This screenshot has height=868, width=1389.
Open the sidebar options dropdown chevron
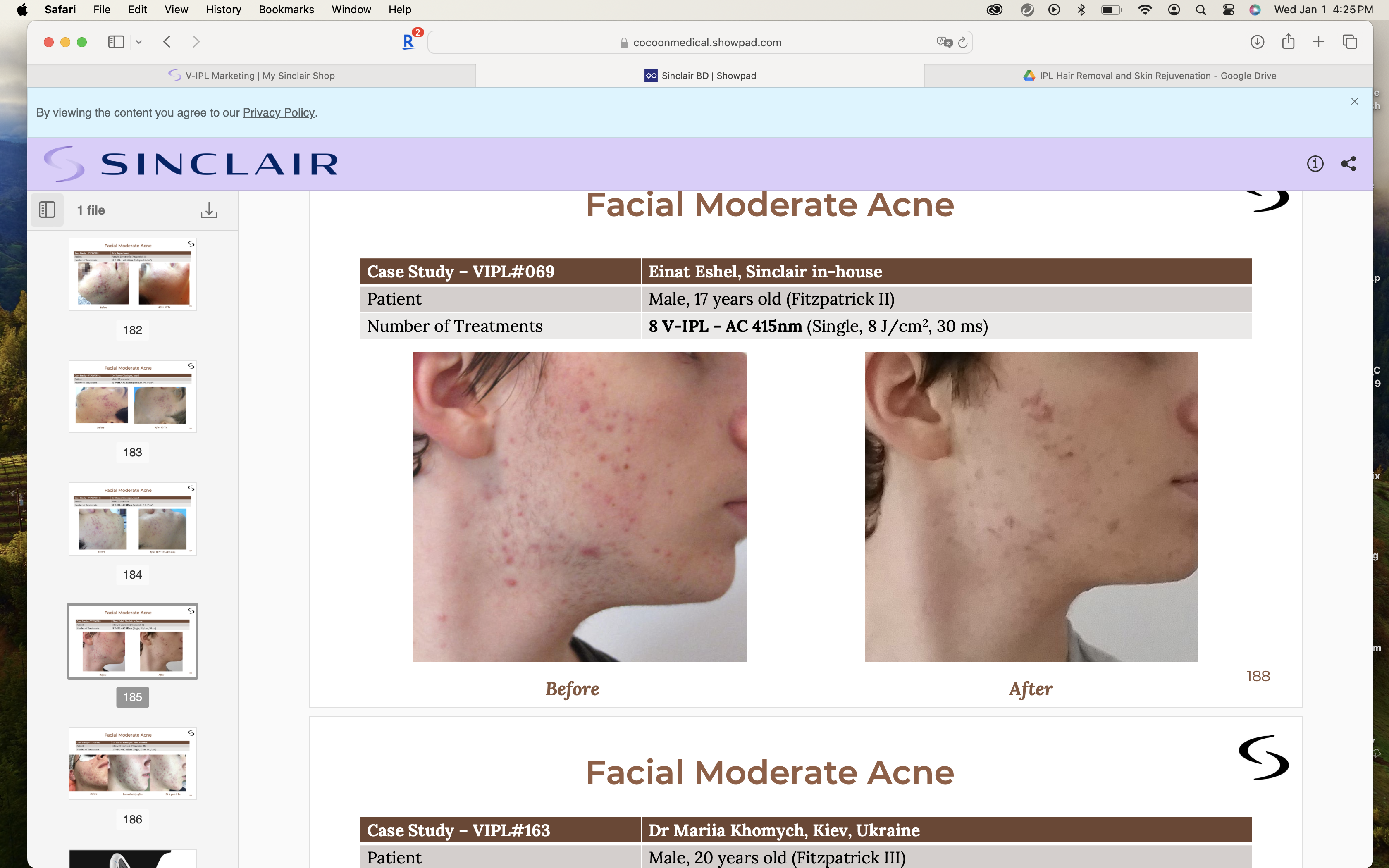(139, 42)
